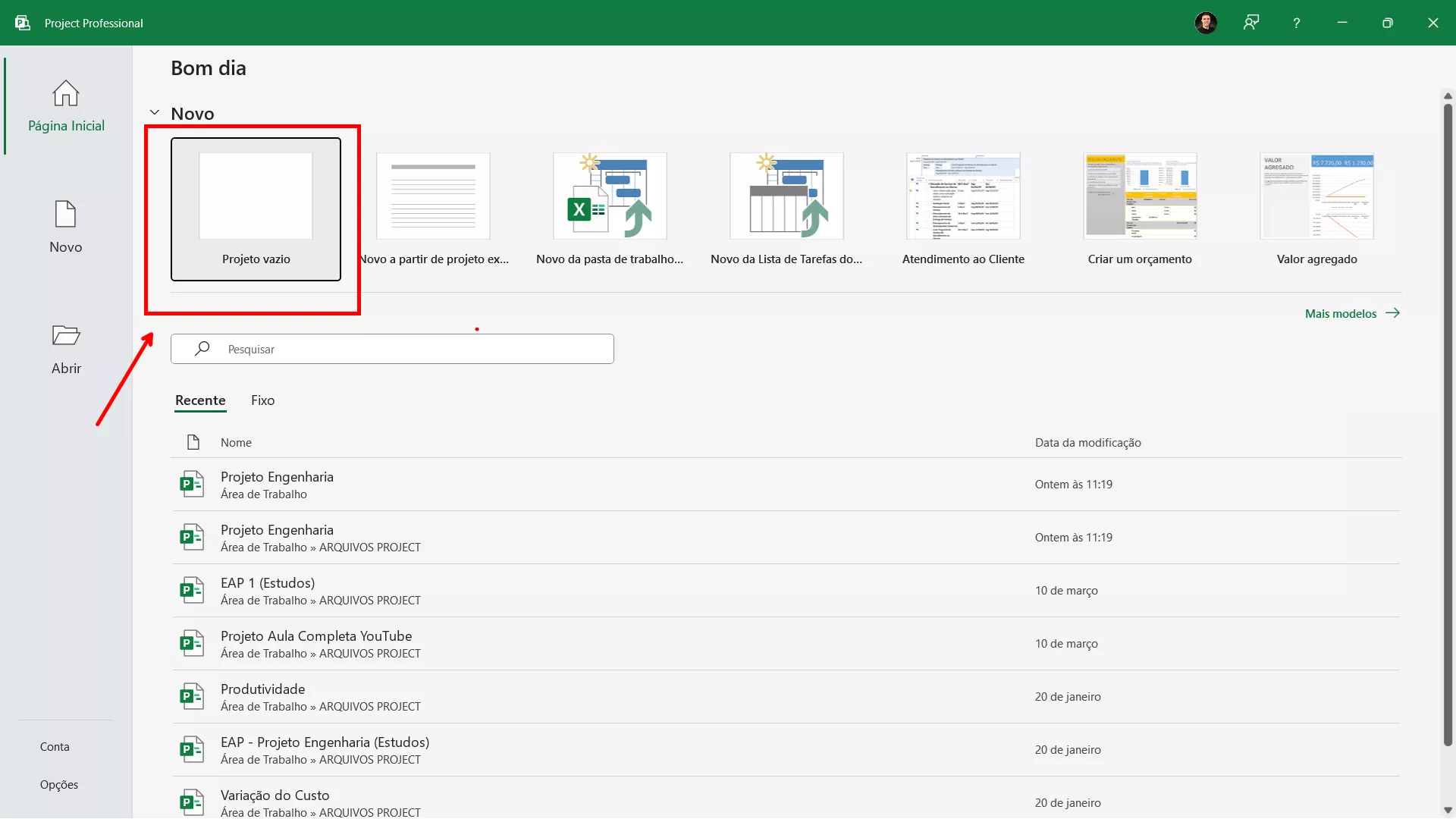Click the search magnifier icon
1456x819 pixels.
(x=202, y=349)
